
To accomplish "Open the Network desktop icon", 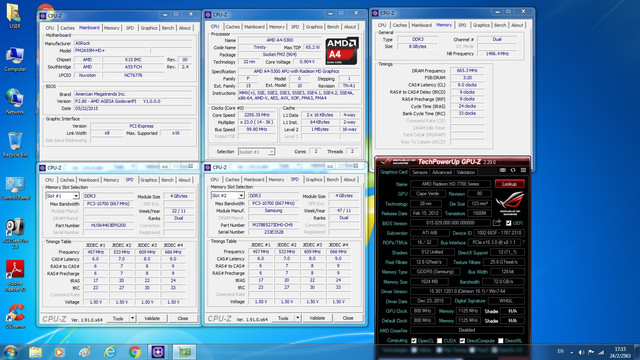I will click(15, 102).
